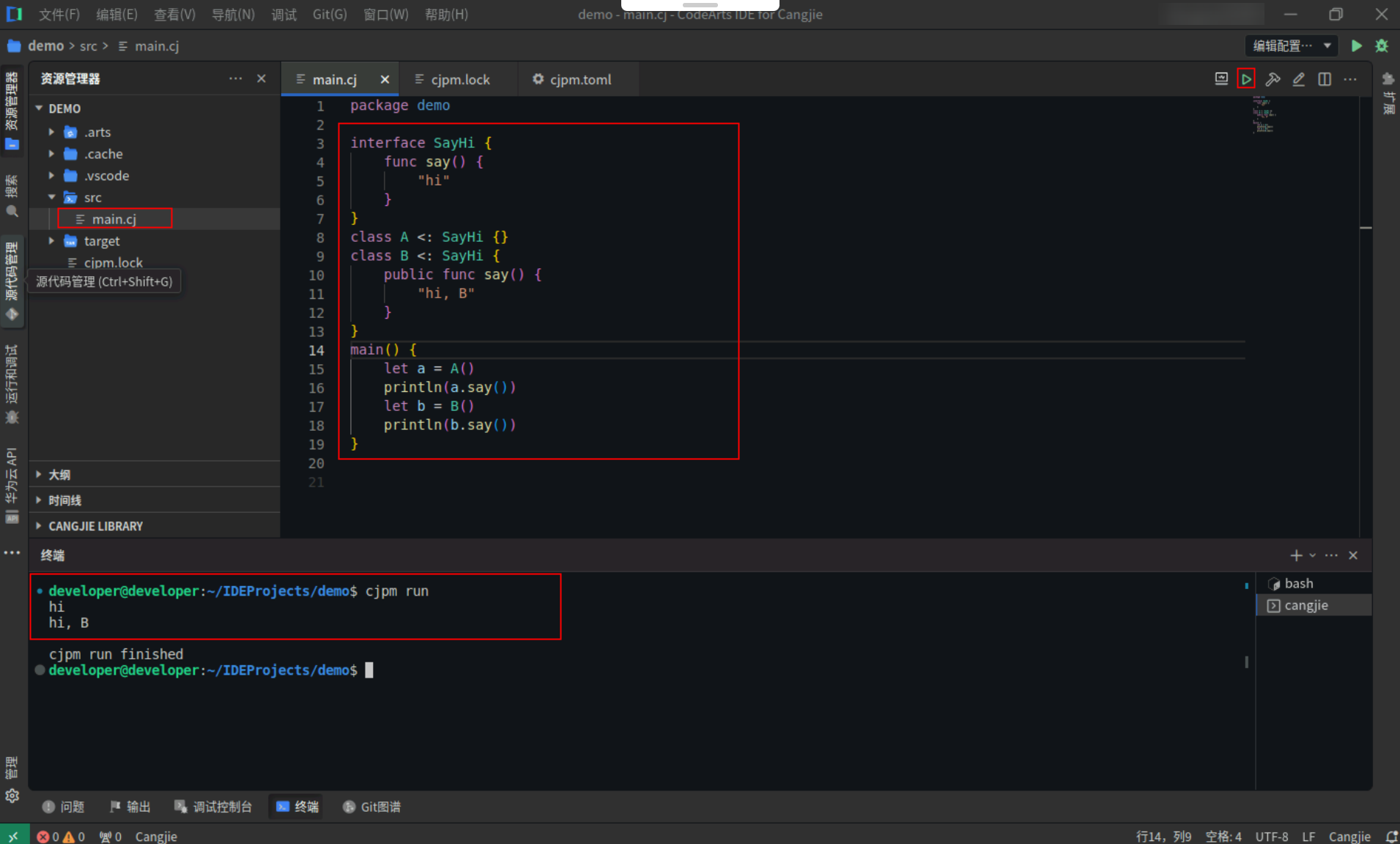Close the terminal panel

1353,555
